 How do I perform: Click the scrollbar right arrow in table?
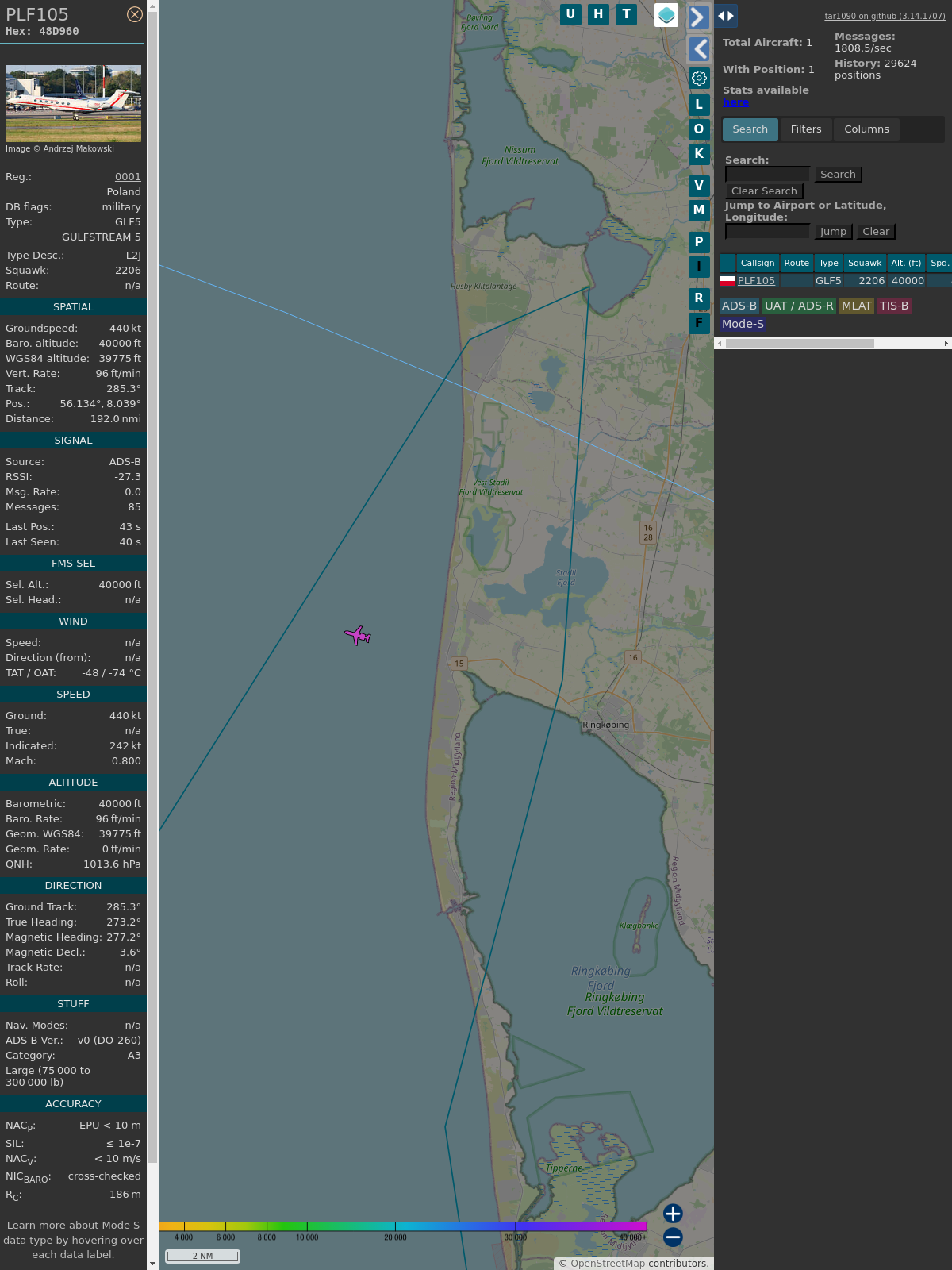click(x=946, y=344)
